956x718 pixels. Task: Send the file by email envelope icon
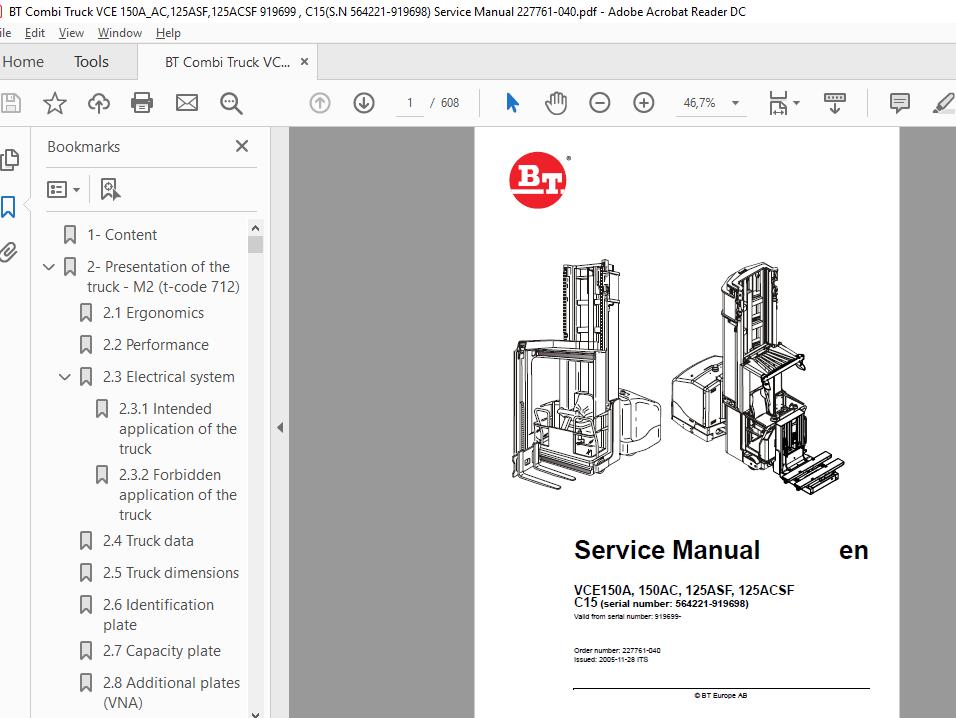pos(187,103)
